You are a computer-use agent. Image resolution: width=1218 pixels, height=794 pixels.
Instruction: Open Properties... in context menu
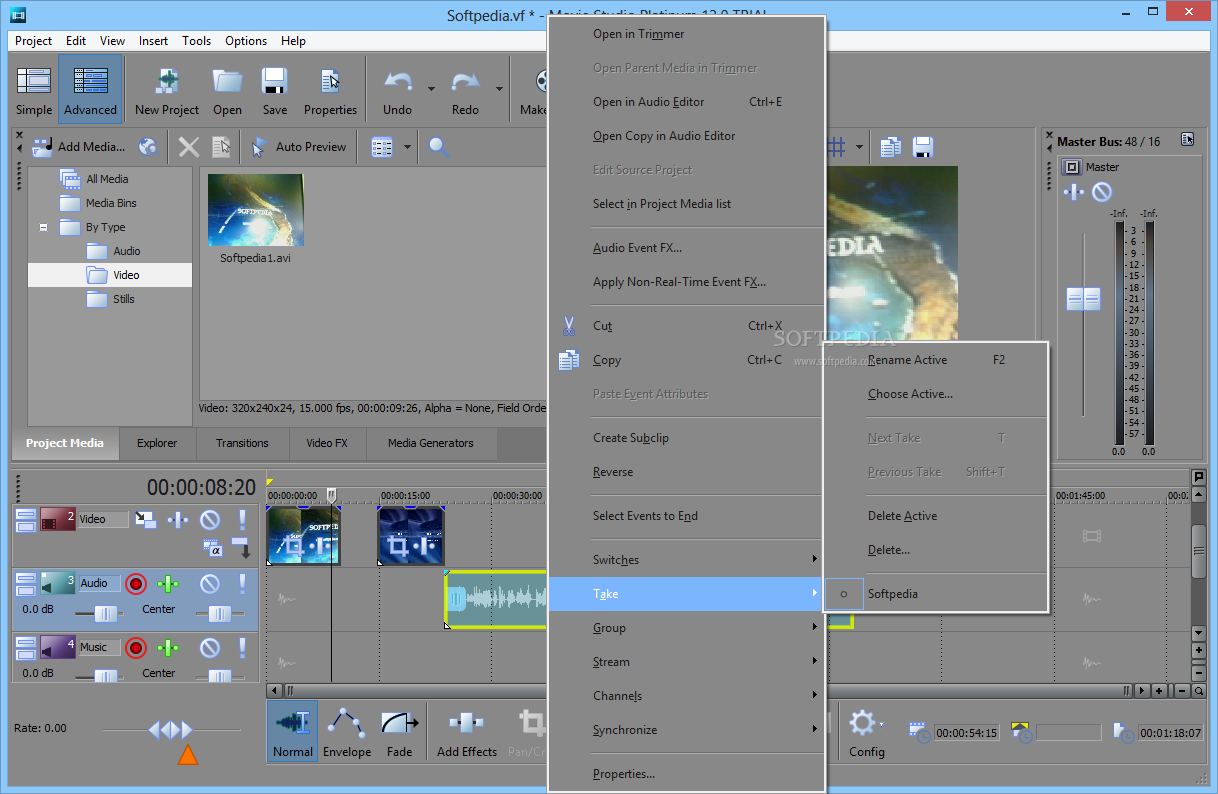coord(686,774)
